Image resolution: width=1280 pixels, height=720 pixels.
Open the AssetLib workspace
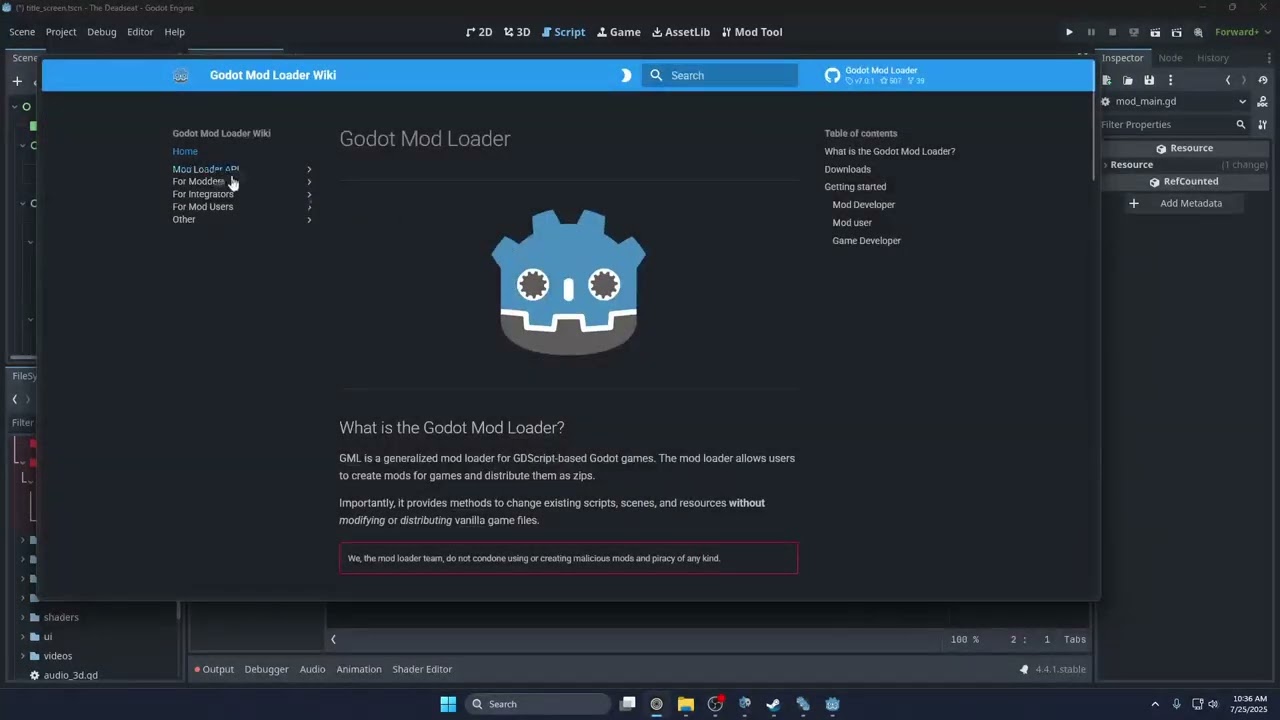[x=681, y=32]
